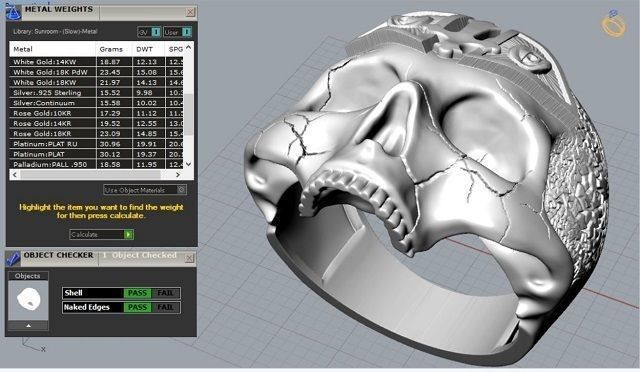The image size is (640, 372).
Task: Select the Platinum:PLAT row
Action: [96, 154]
